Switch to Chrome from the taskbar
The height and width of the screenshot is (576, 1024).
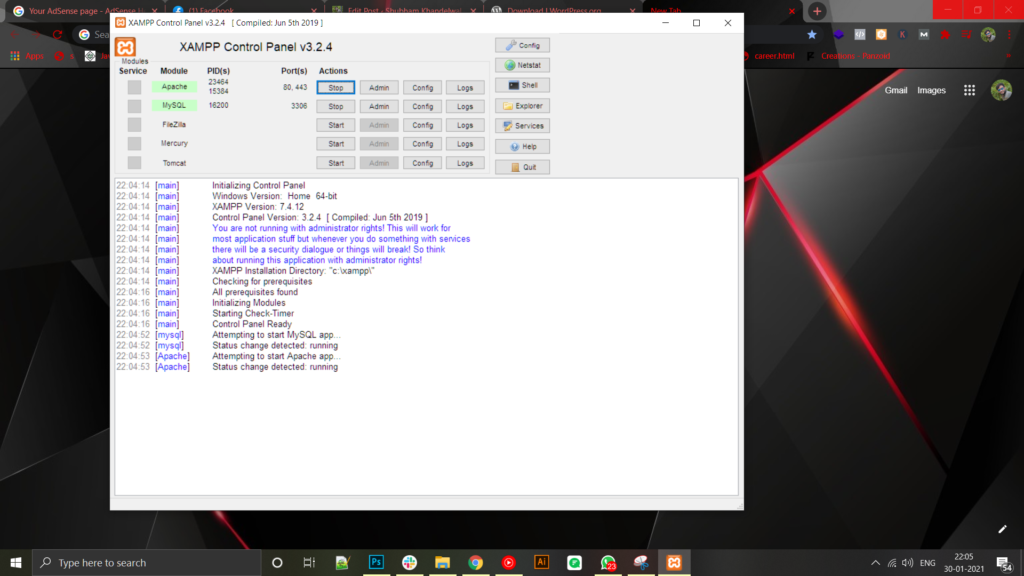(x=475, y=562)
